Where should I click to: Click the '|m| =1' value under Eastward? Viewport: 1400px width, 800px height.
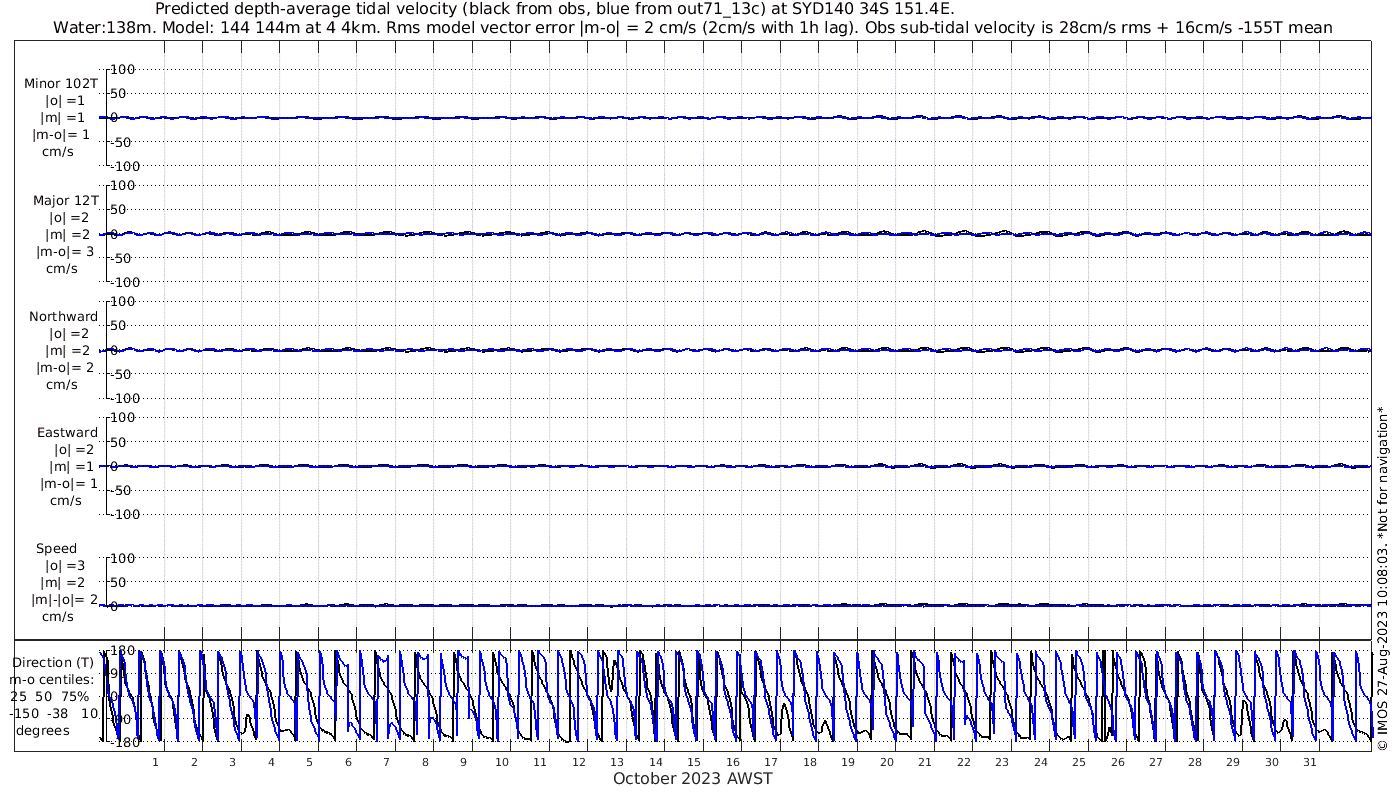pos(67,466)
